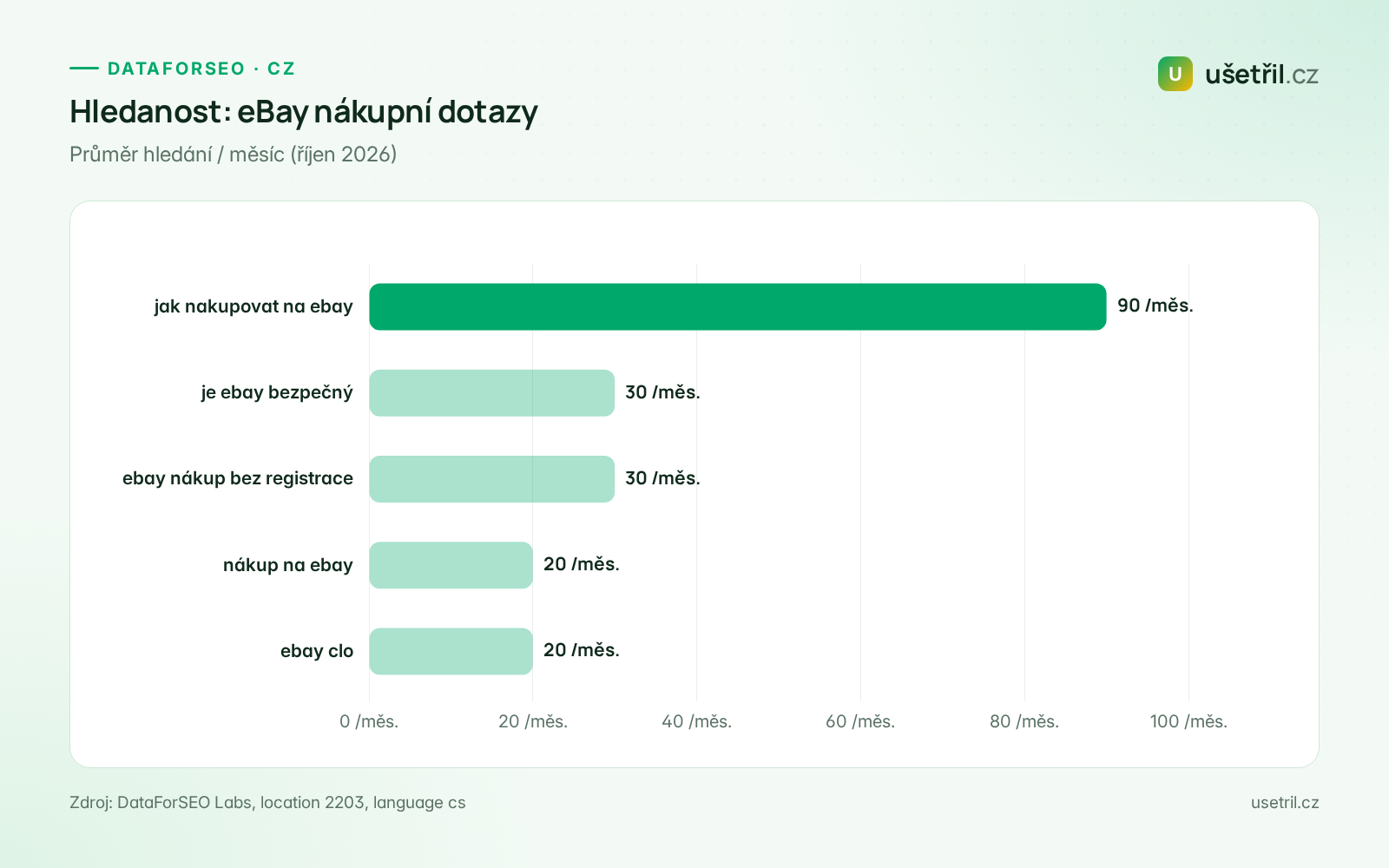
Task: Click the green U logo icon
Action: tap(1175, 74)
